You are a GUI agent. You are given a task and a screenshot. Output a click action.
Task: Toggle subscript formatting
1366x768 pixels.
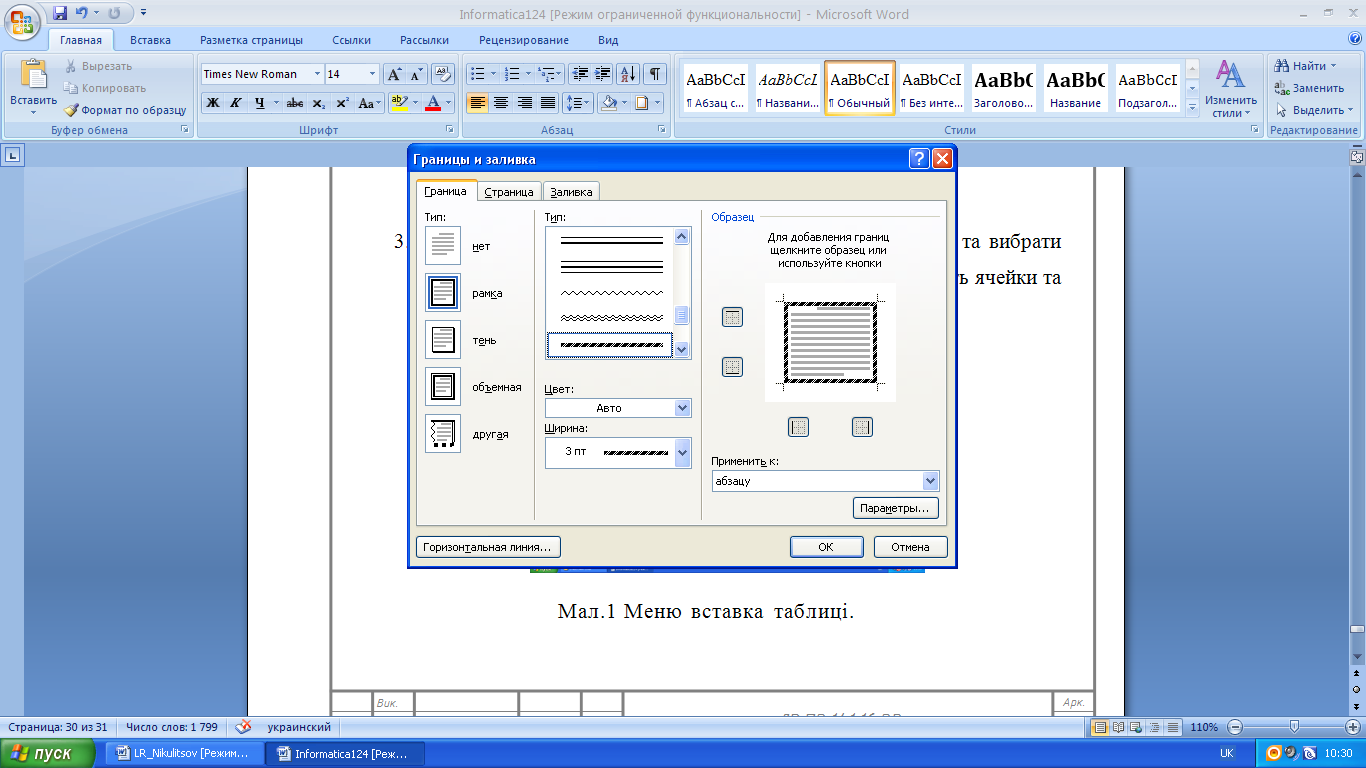click(318, 103)
